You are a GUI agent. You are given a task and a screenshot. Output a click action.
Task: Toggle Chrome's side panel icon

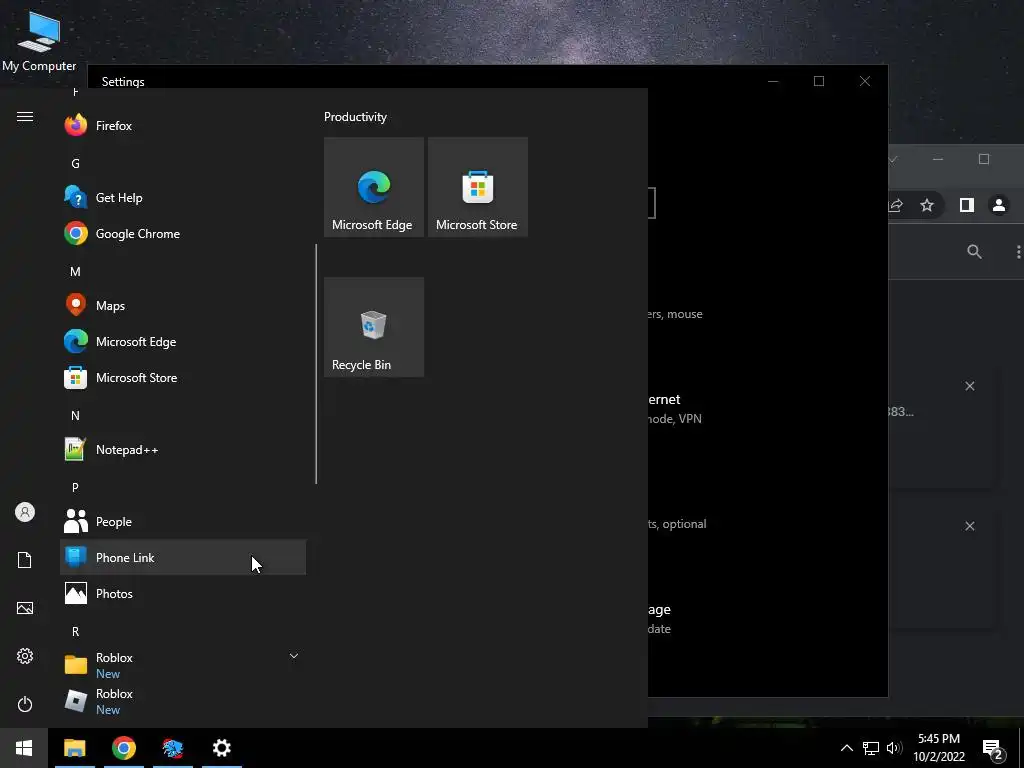click(967, 205)
